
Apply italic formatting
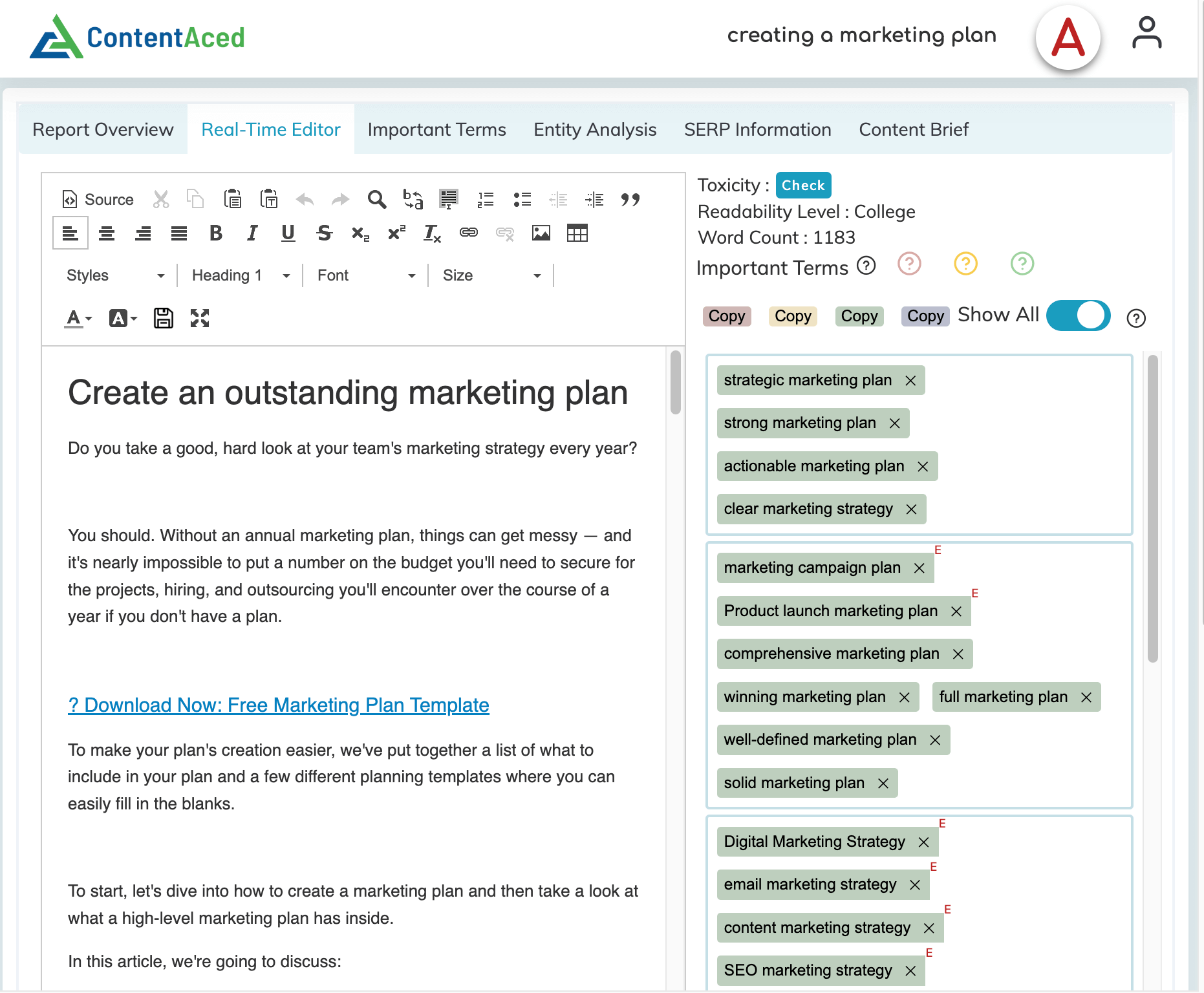tap(252, 233)
